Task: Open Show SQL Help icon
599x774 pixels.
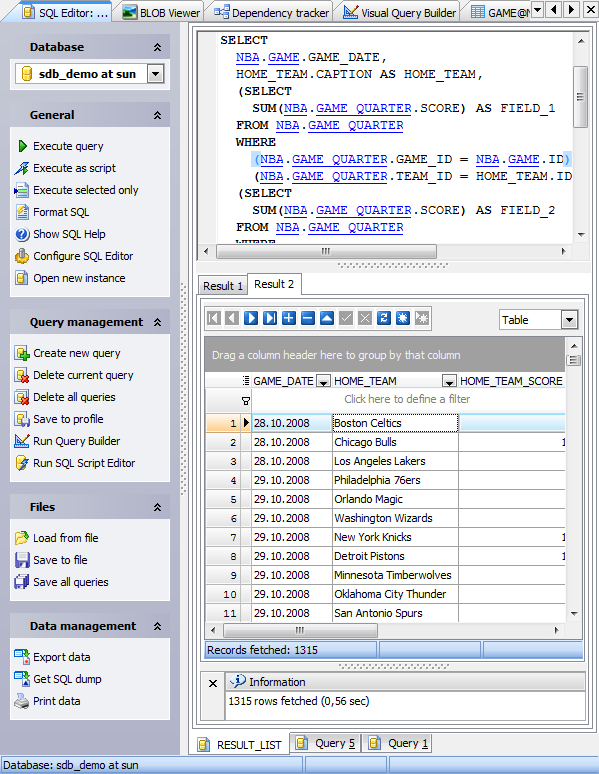Action: pyautogui.click(x=22, y=234)
